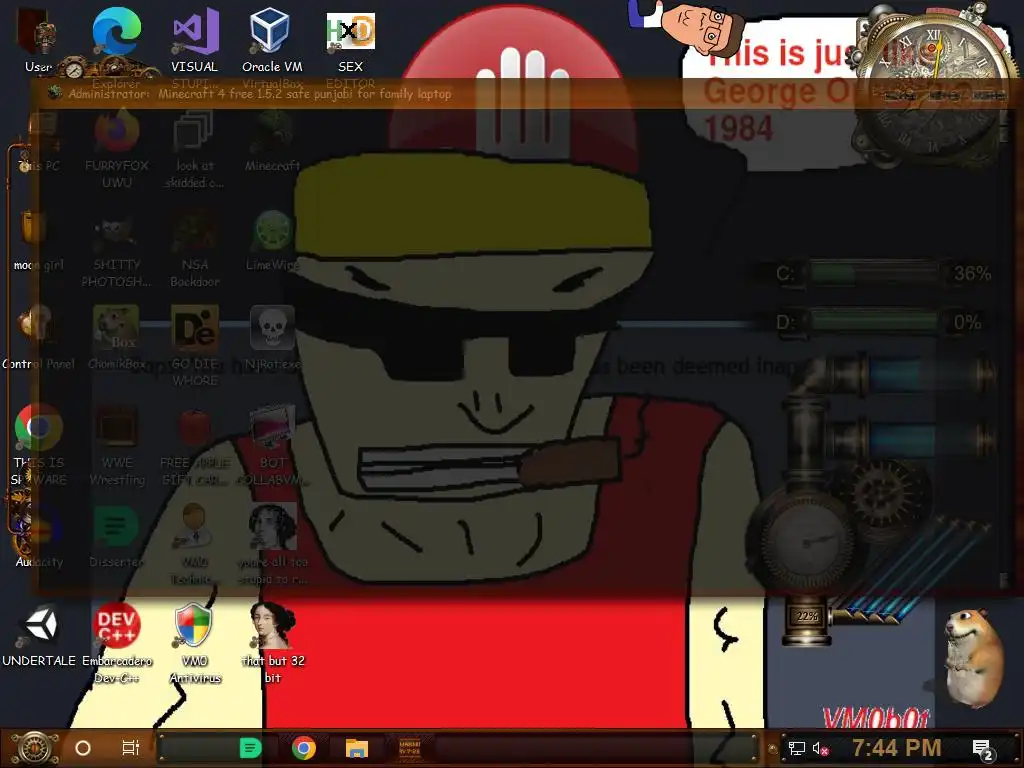
Task: Launch Edge labeled Explorer on desktop
Action: (x=116, y=46)
